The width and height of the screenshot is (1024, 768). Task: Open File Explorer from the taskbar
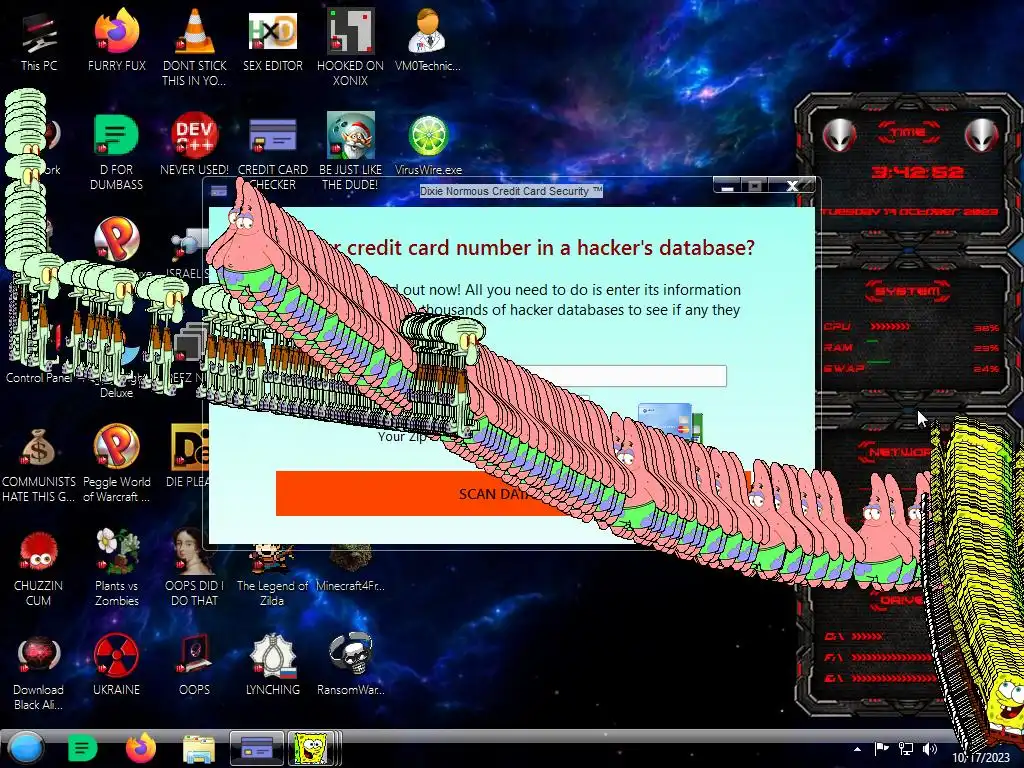click(199, 749)
